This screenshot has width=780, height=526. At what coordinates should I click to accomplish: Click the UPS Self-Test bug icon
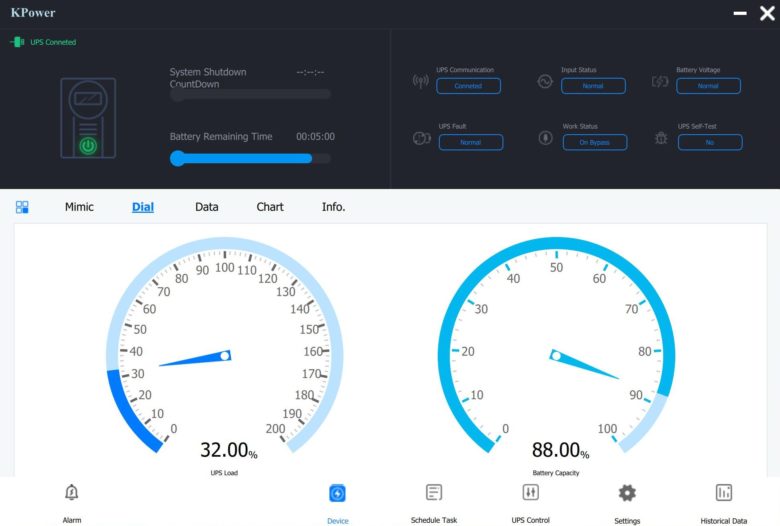661,138
